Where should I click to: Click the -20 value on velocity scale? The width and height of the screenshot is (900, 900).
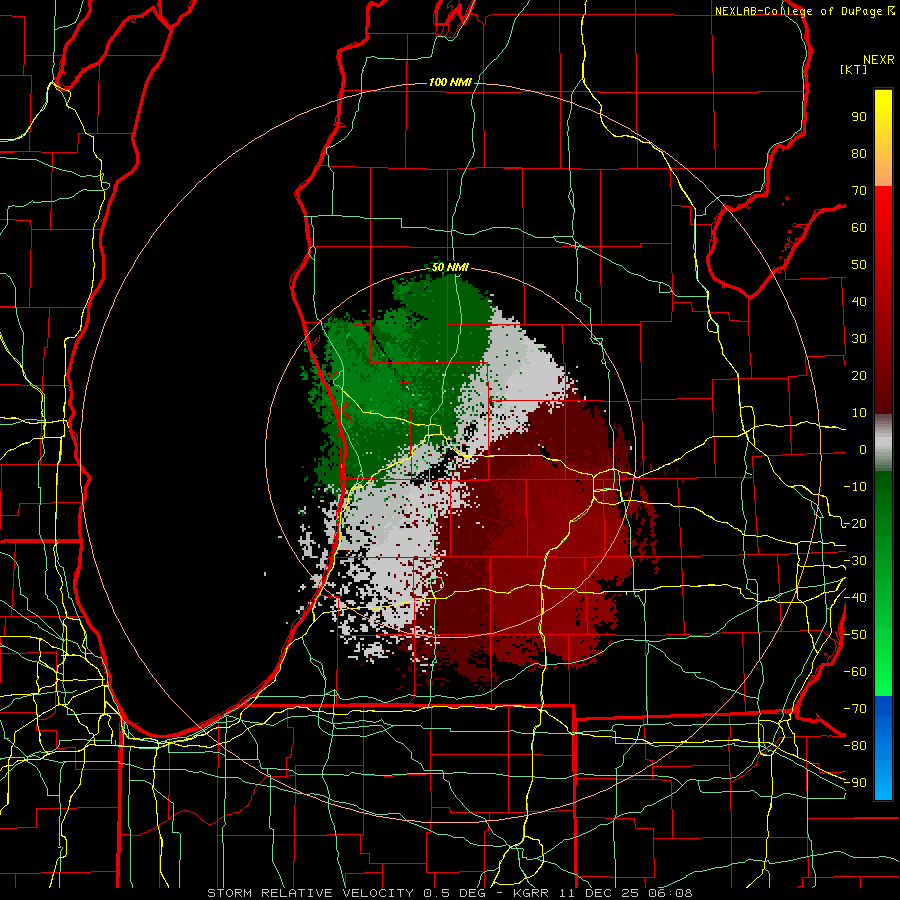(x=855, y=524)
